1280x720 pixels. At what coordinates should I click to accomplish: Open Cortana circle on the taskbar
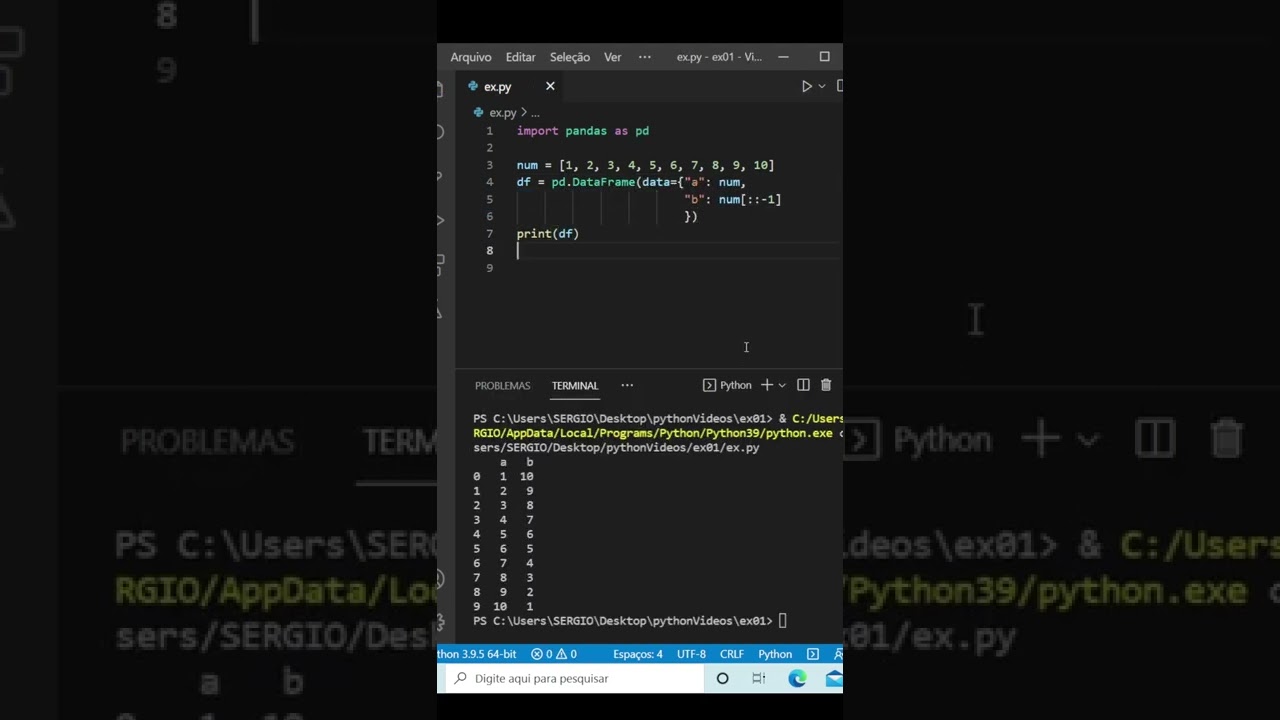click(x=723, y=678)
